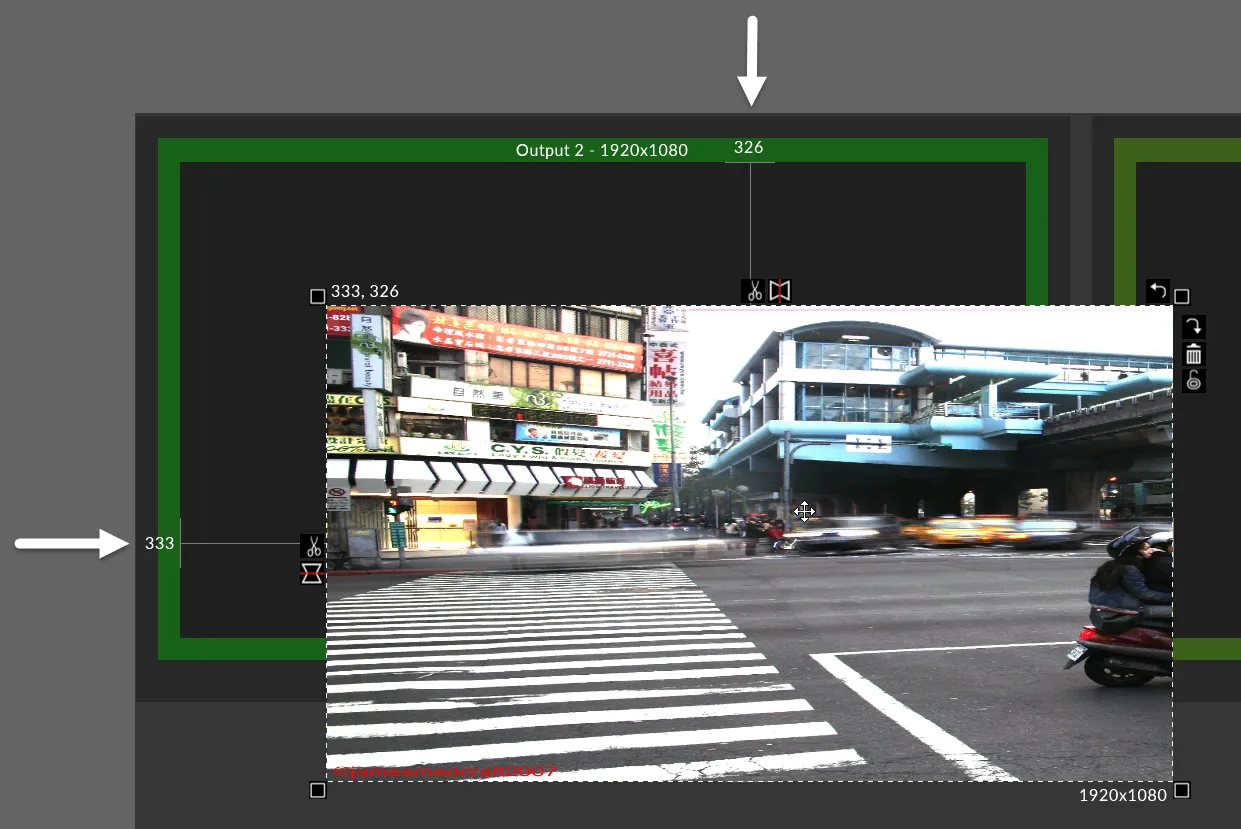Screen dimensions: 1241x829
Task: Delete the street photo using the trash icon
Action: [x=1193, y=353]
